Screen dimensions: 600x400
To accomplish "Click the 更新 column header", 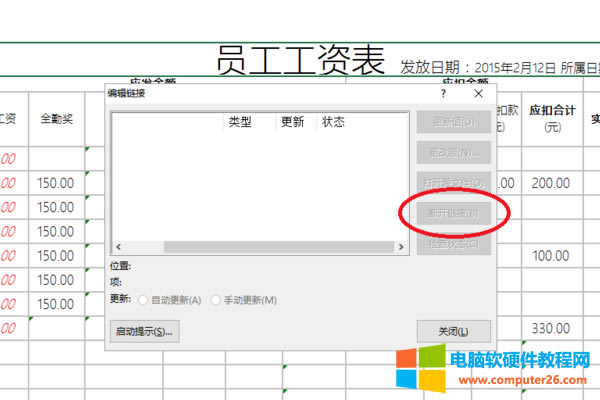I will pos(293,122).
